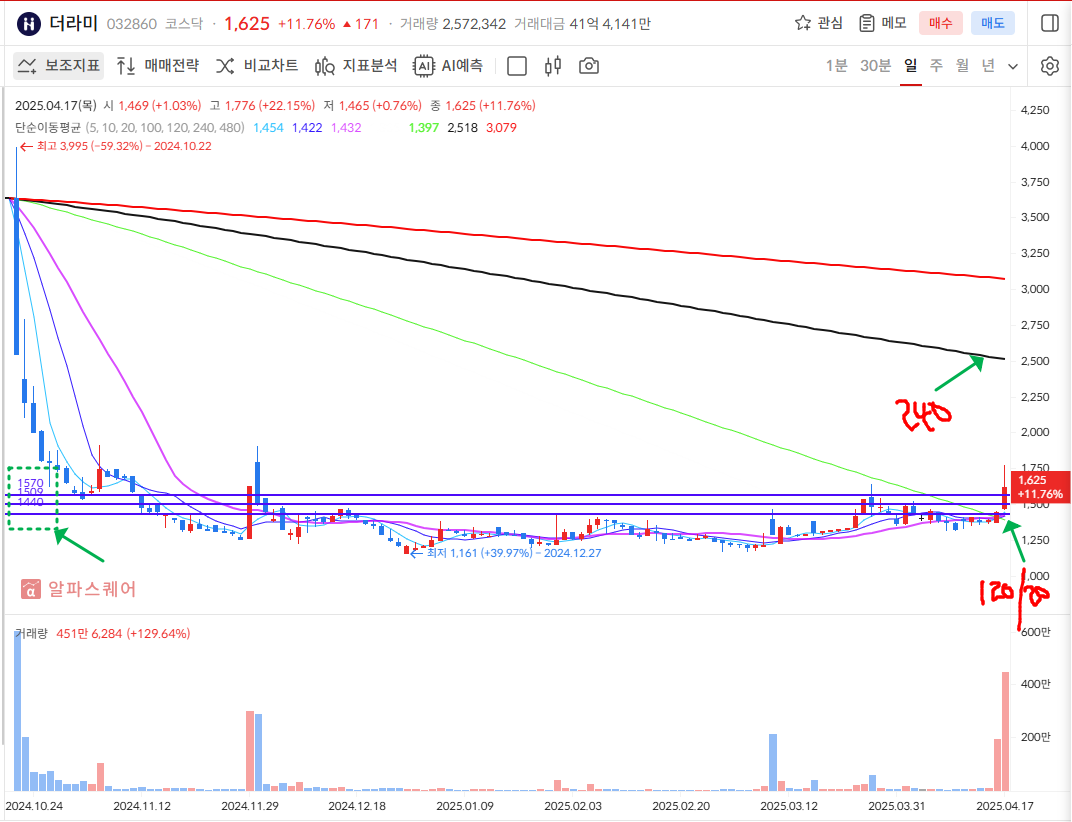Select the 년 yearly timeframe

(x=988, y=66)
